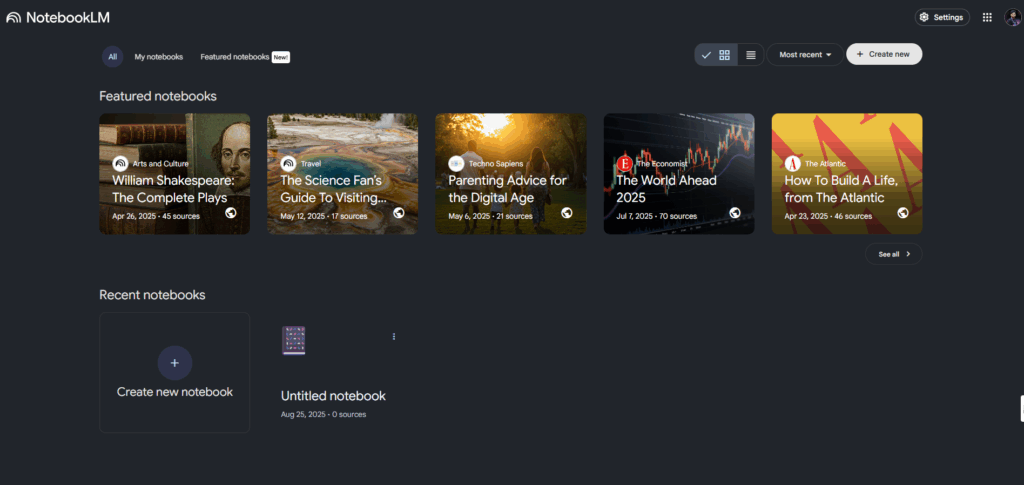Switch to My notebooks tab
Image resolution: width=1024 pixels, height=485 pixels.
pyautogui.click(x=159, y=57)
